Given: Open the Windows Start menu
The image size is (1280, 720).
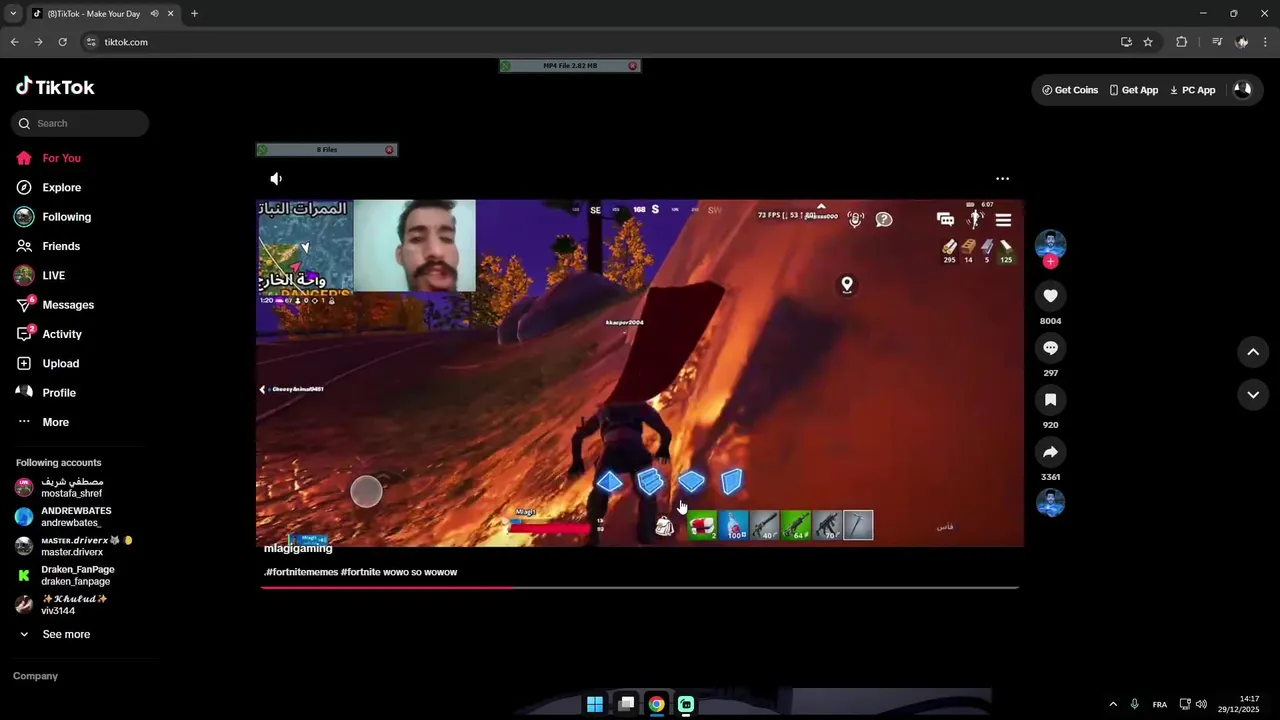Looking at the screenshot, I should [x=595, y=704].
